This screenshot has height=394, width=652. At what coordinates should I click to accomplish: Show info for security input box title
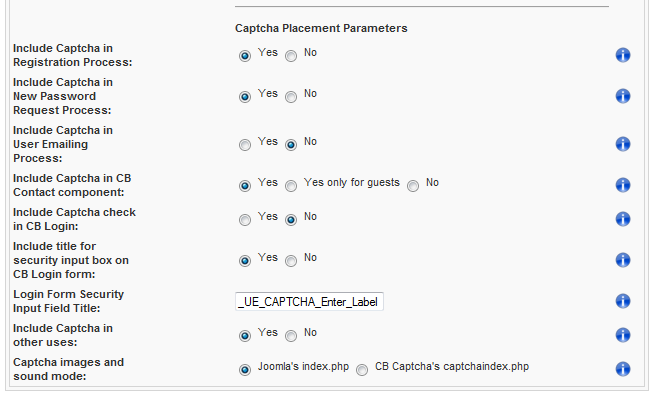[x=622, y=260]
